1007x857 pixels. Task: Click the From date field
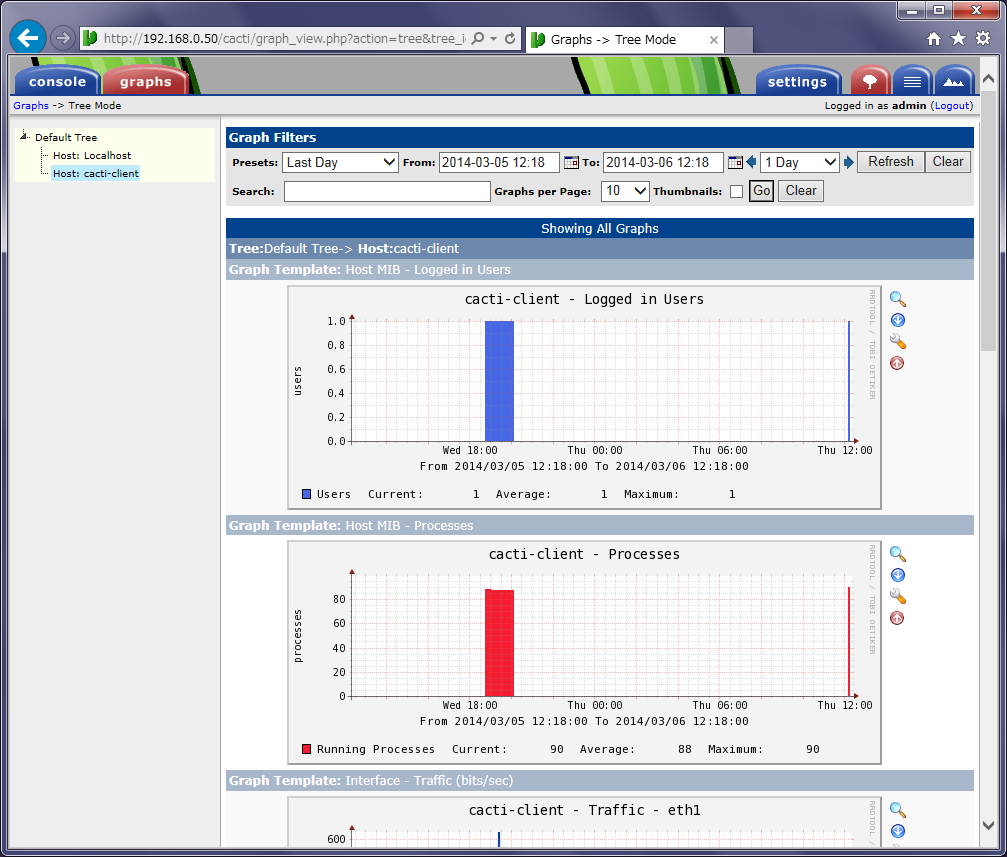tap(500, 163)
